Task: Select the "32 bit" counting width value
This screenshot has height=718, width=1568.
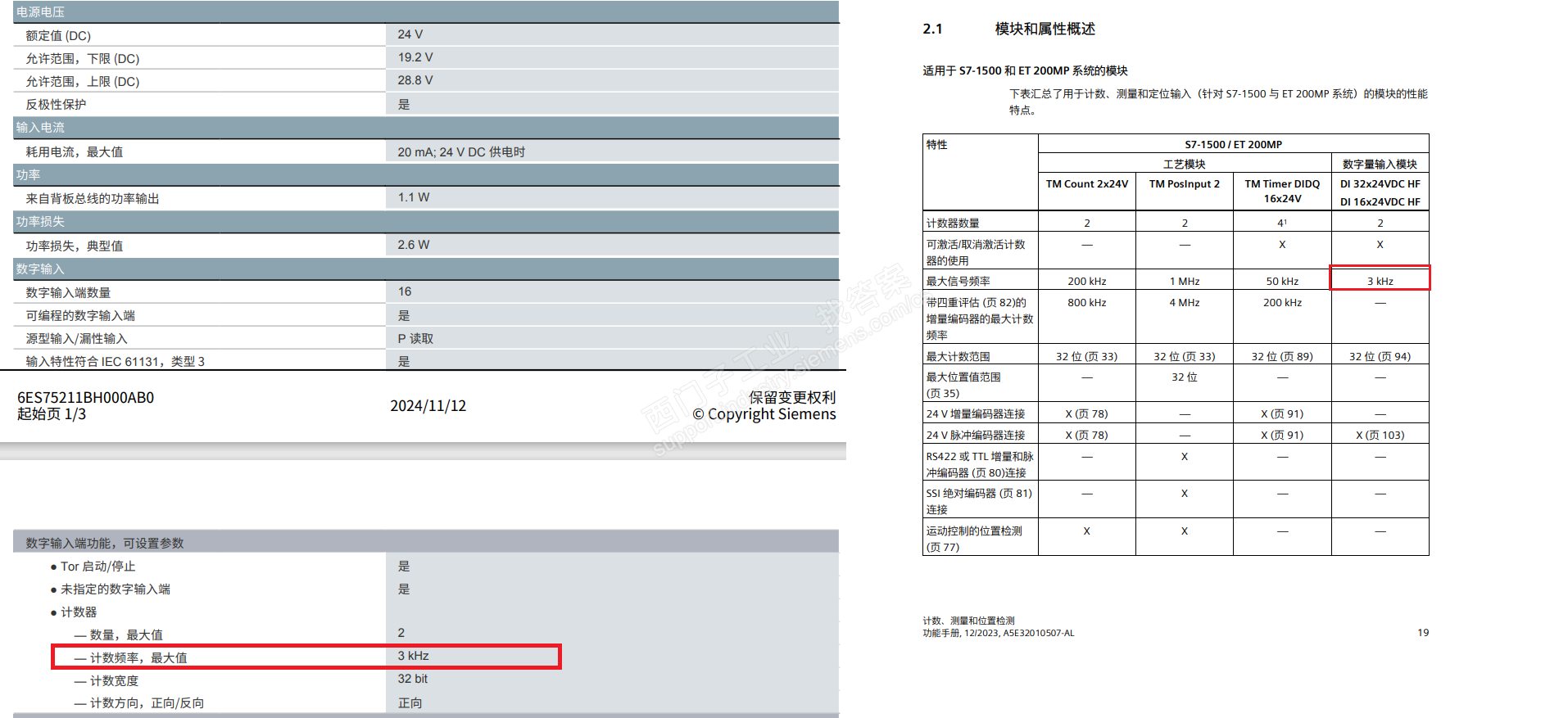Action: [413, 679]
